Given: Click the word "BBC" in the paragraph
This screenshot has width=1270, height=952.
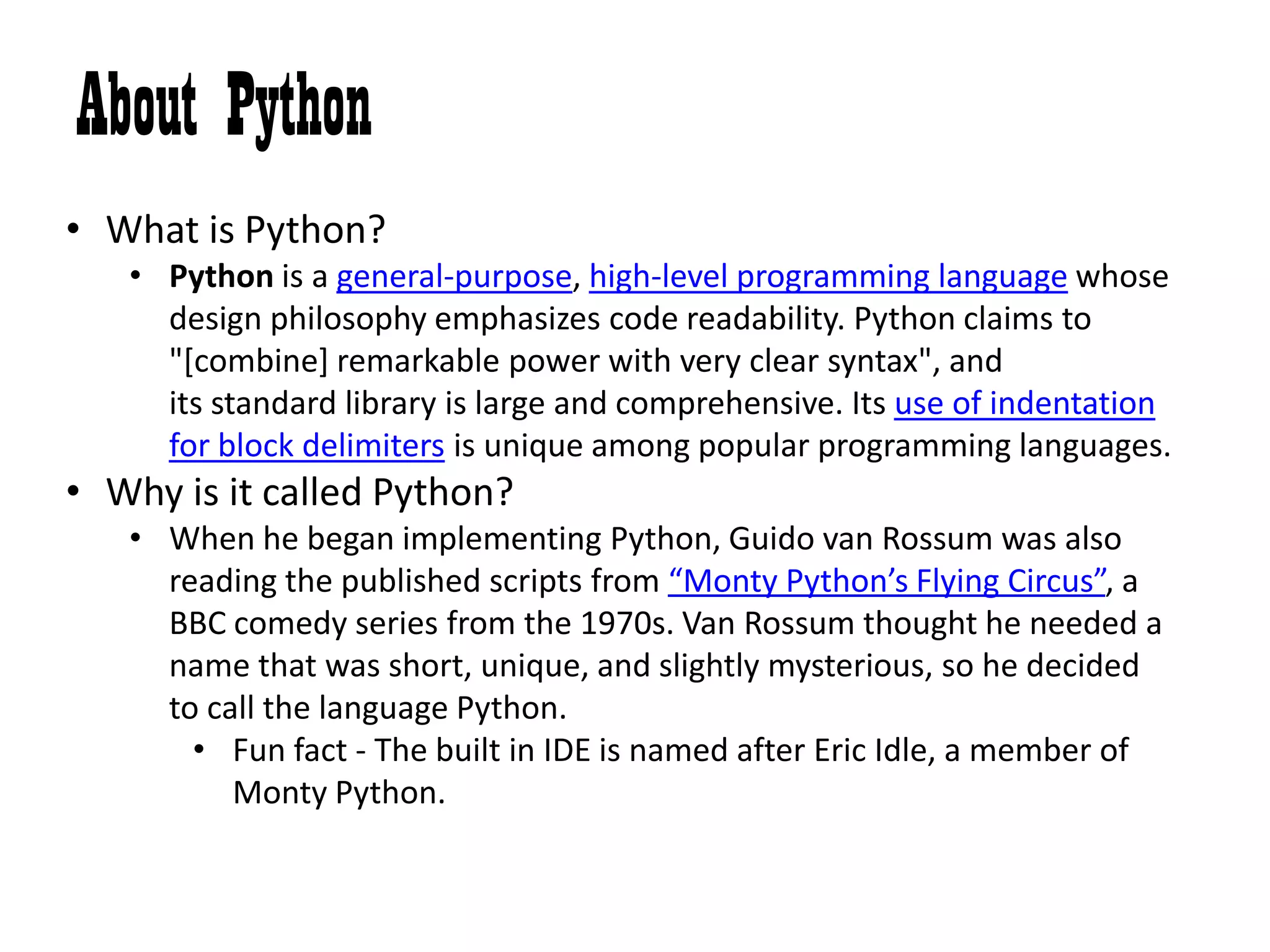Looking at the screenshot, I should [197, 624].
